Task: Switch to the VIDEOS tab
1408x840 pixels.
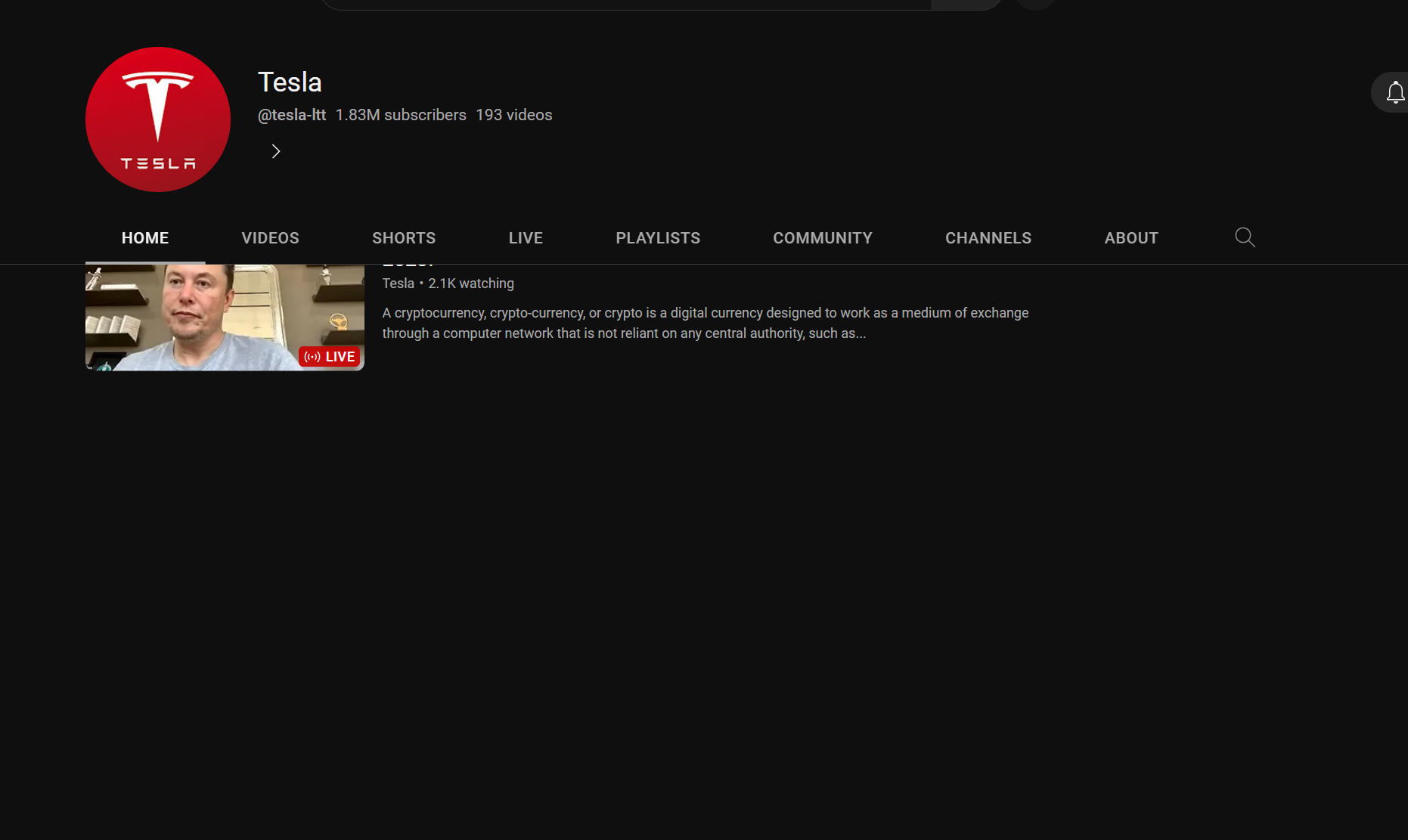Action: pos(270,238)
